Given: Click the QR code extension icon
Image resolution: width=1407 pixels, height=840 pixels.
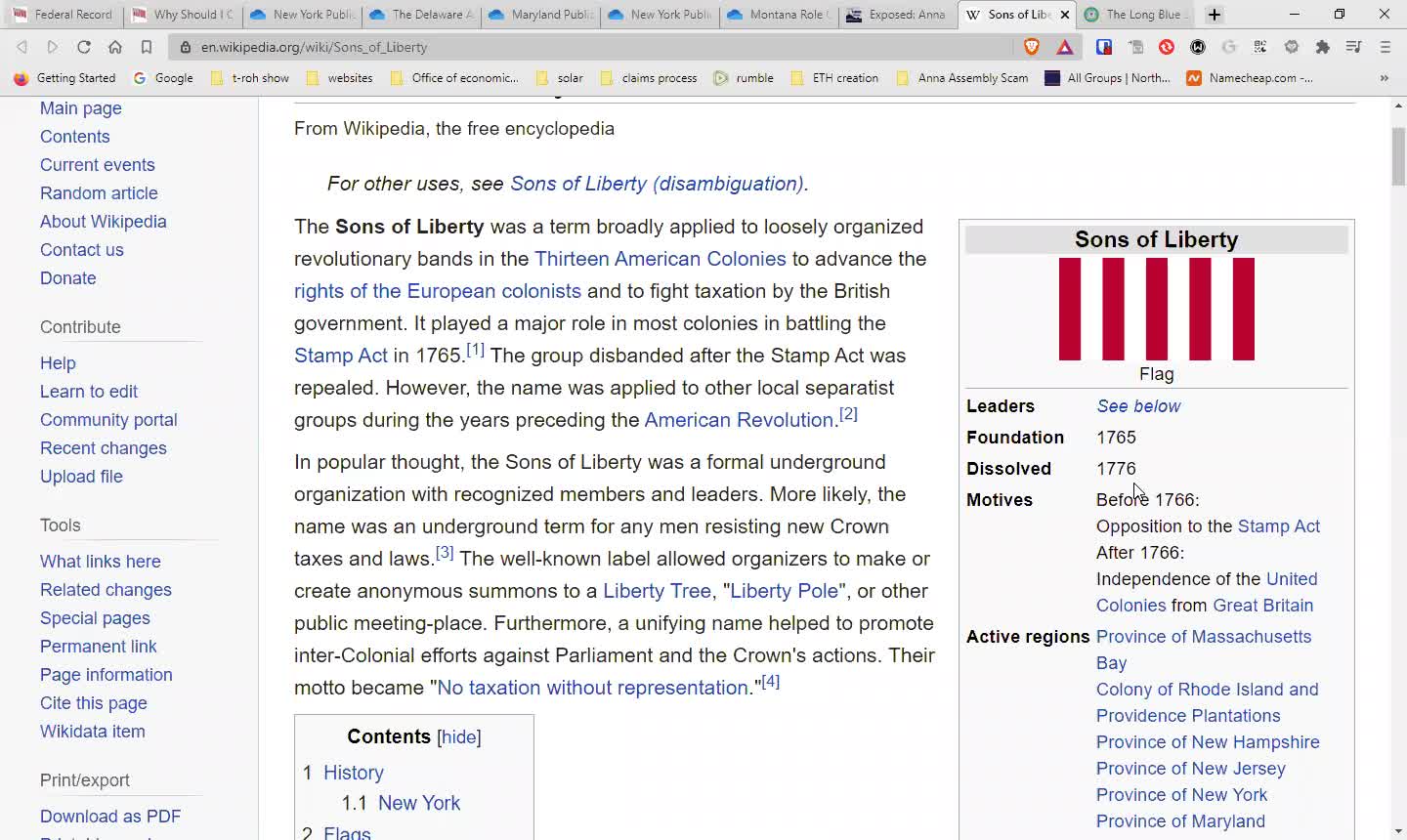Looking at the screenshot, I should [x=1260, y=47].
